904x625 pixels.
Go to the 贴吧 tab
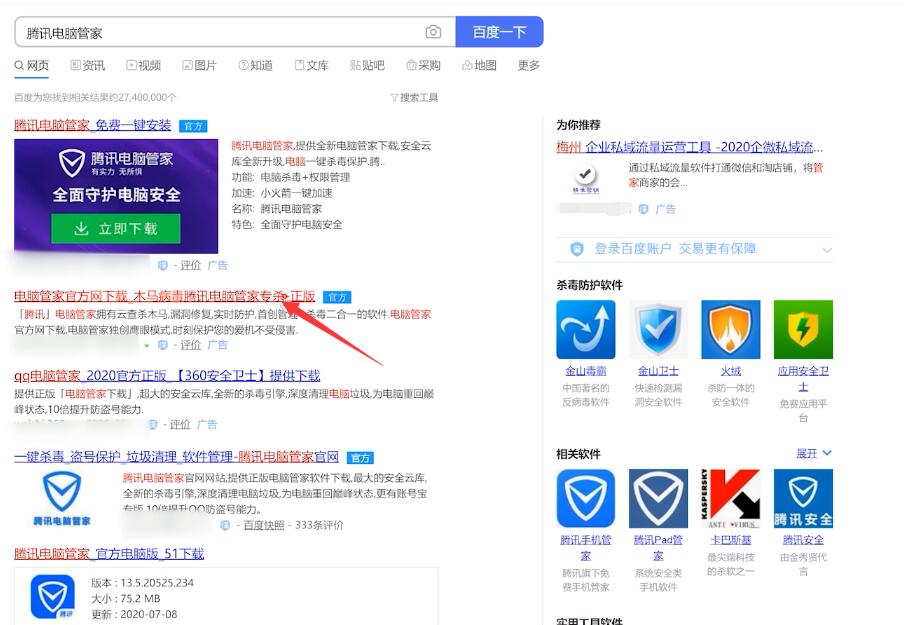[x=367, y=66]
